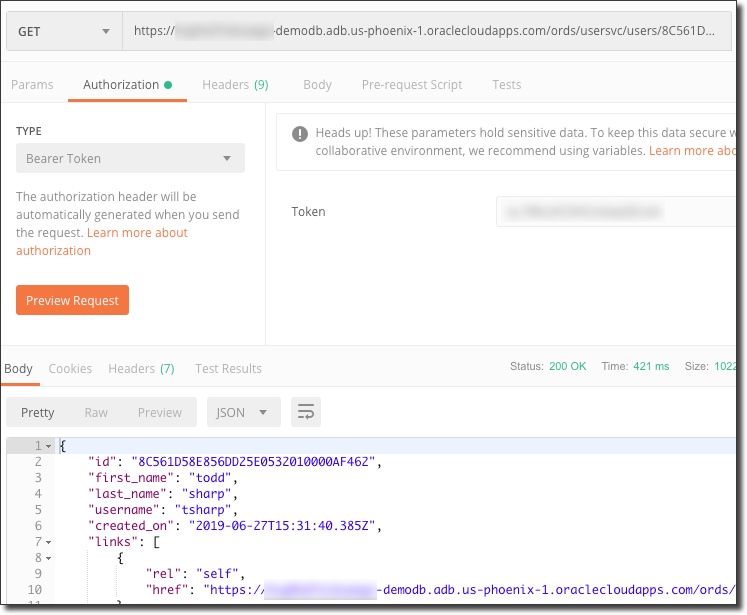Click the Heads up warning icon
The image size is (747, 615).
coord(299,134)
